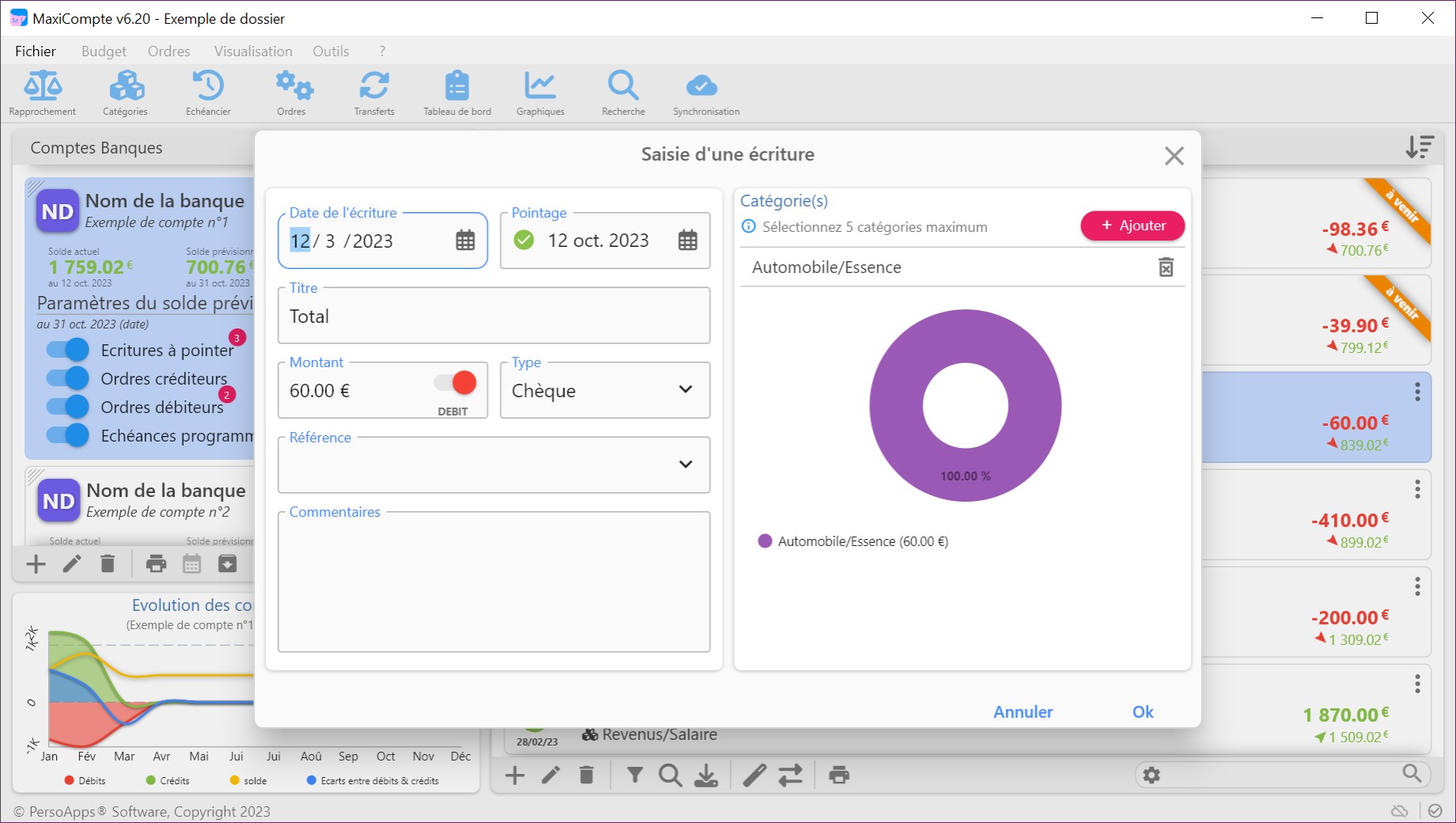Click the sync status icon in status bar

1435,811
